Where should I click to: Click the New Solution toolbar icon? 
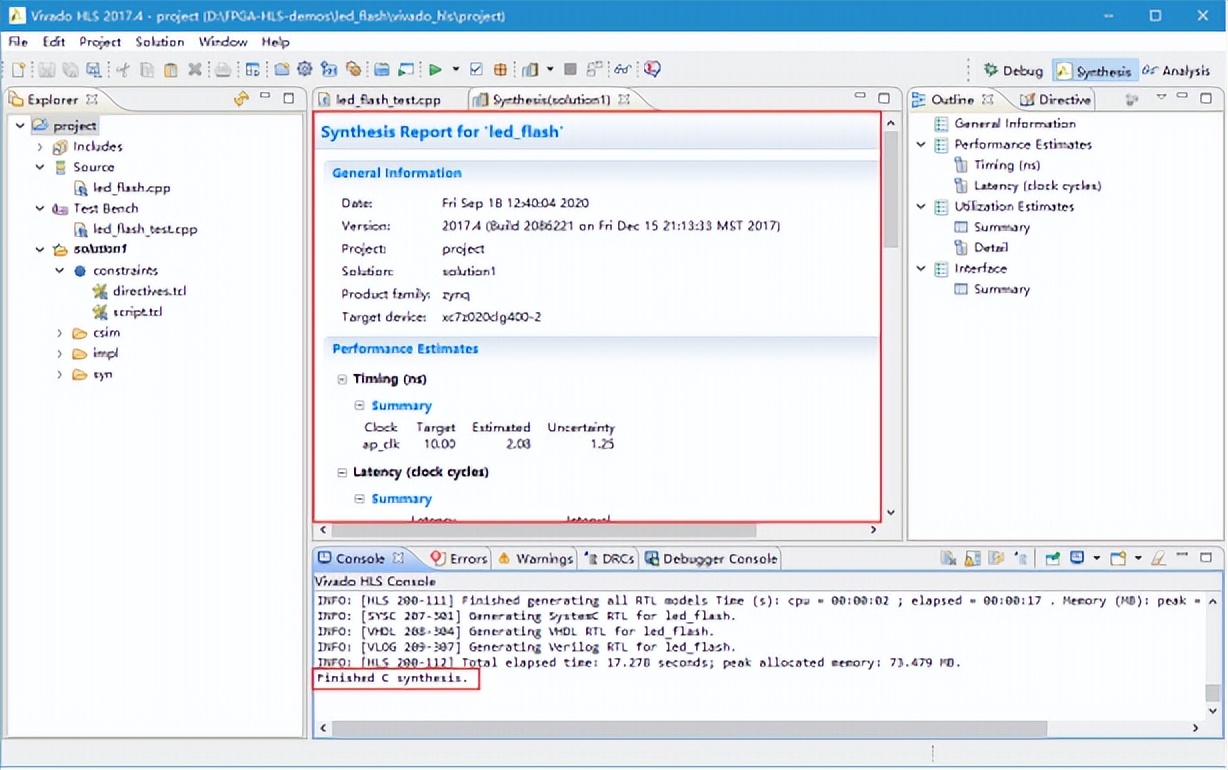tap(329, 69)
